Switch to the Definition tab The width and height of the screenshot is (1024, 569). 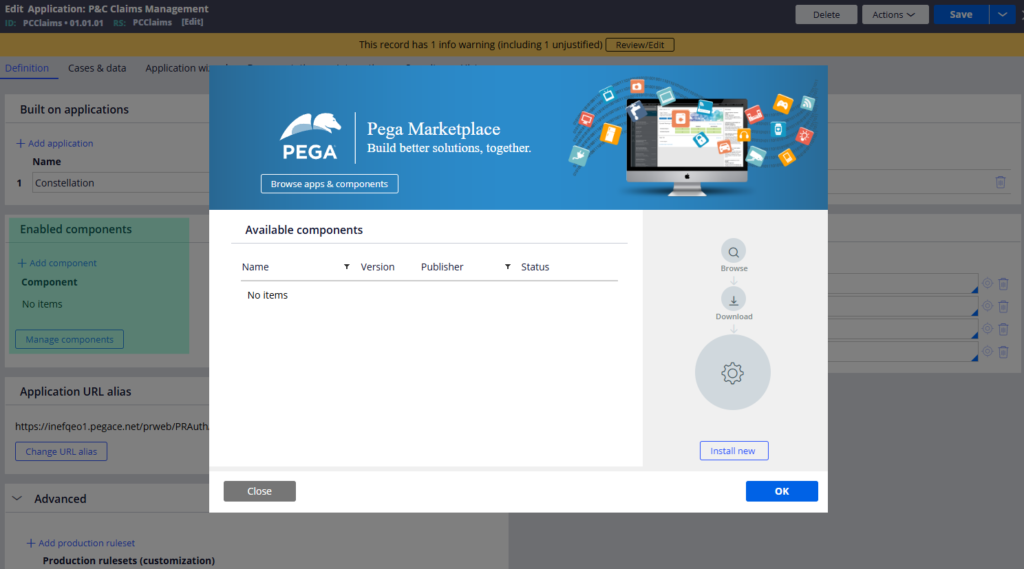27,68
